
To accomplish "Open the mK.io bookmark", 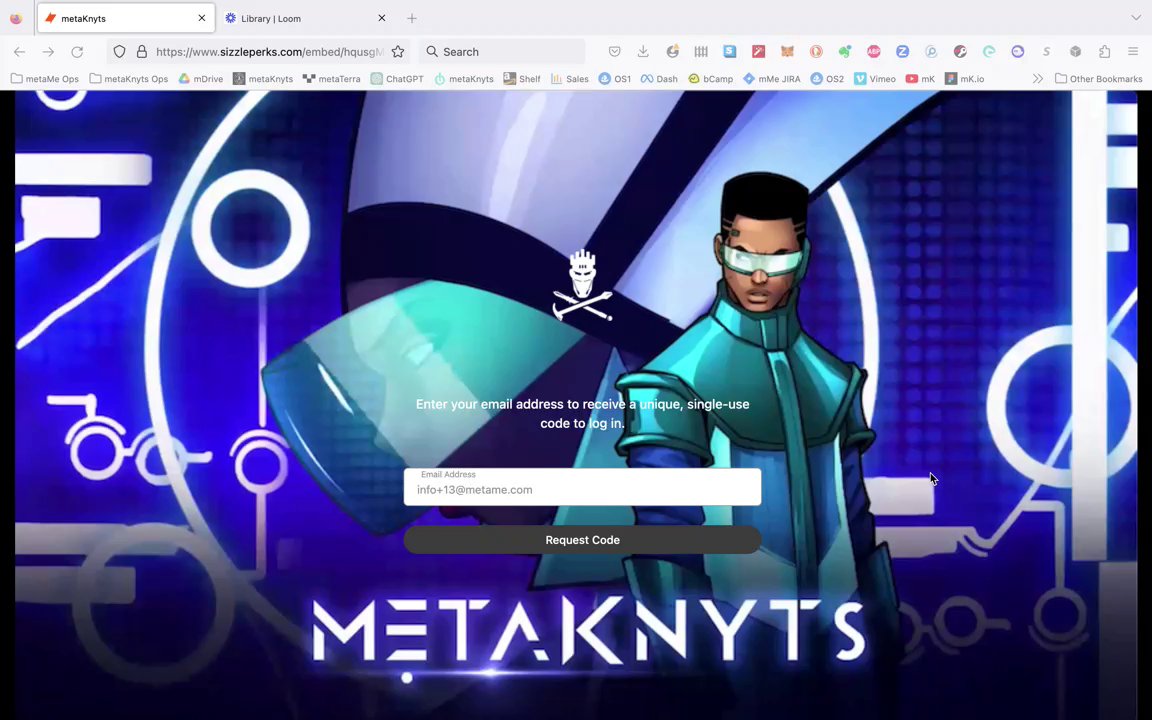I will tap(964, 79).
